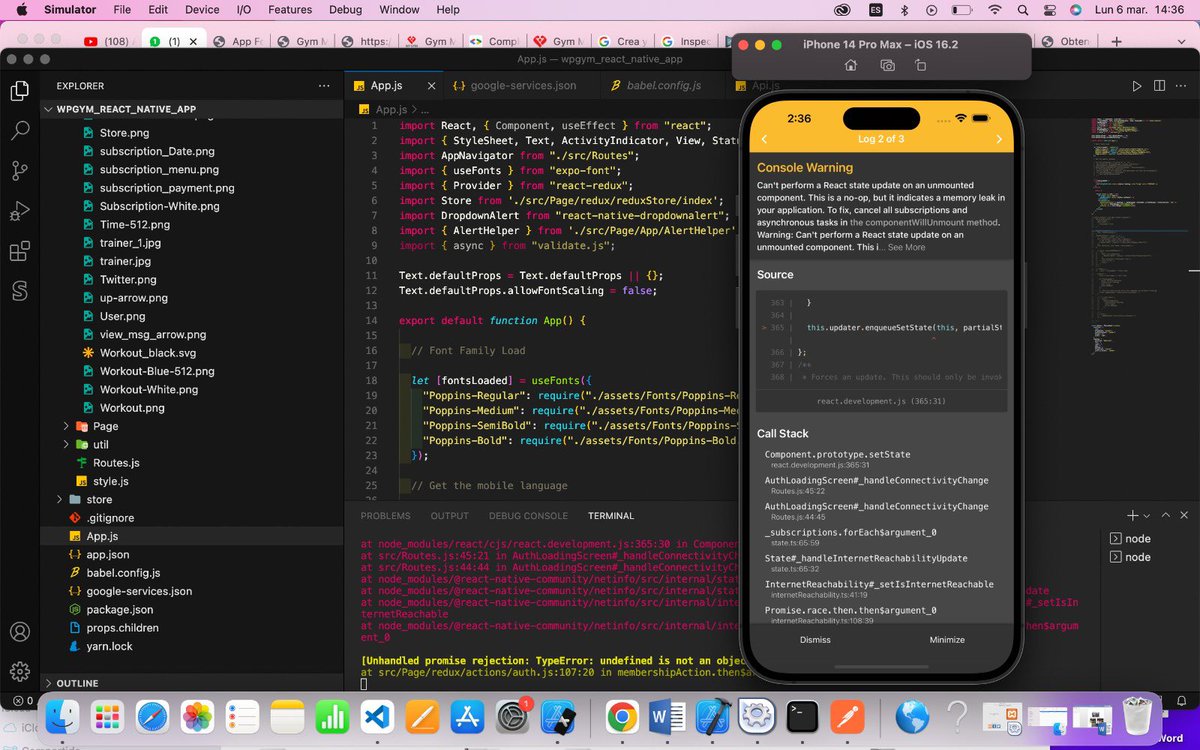Open app.json in the Explorer
This screenshot has height=750, width=1200.
(107, 554)
